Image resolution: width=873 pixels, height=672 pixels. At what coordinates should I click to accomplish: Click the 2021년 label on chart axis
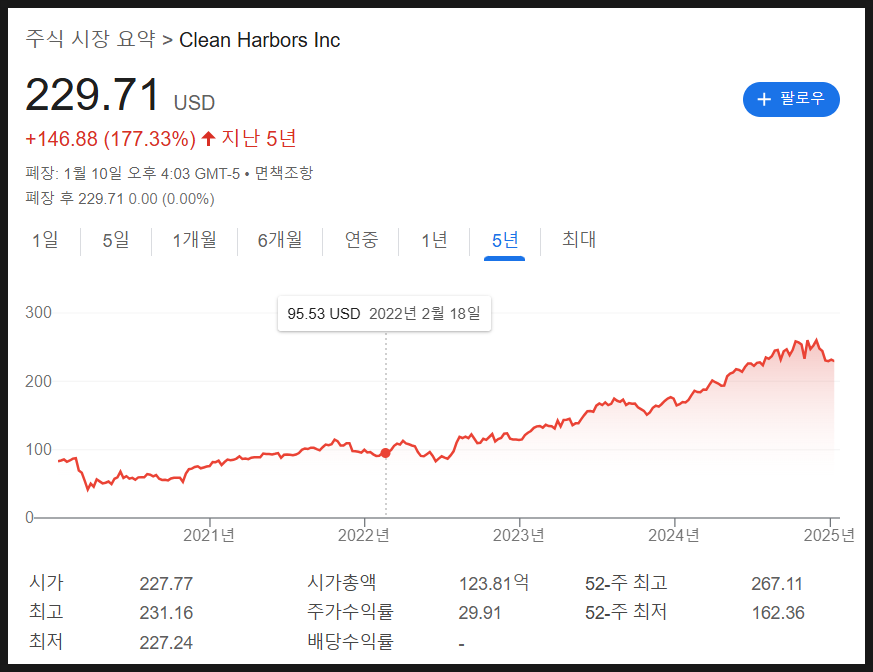pos(210,536)
